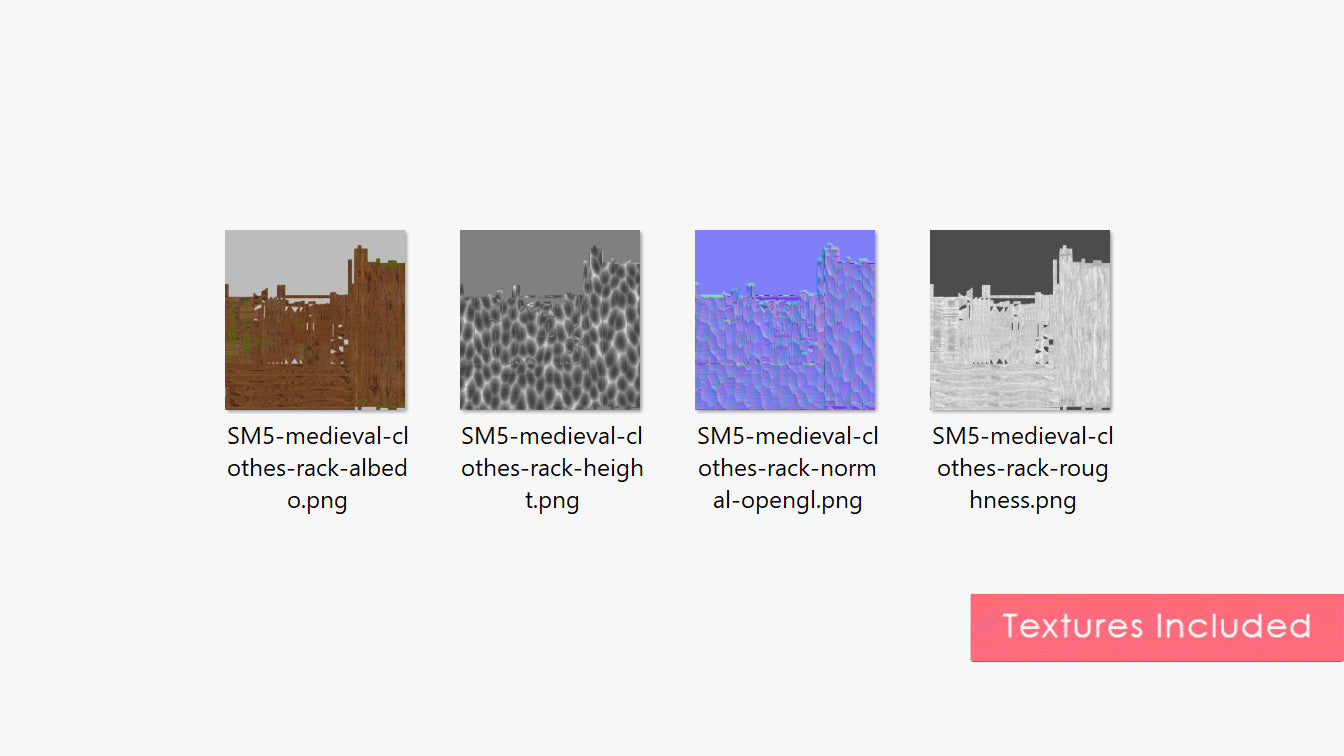Click the word "Textures" in the pink banner
The width and height of the screenshot is (1344, 756).
click(1073, 626)
